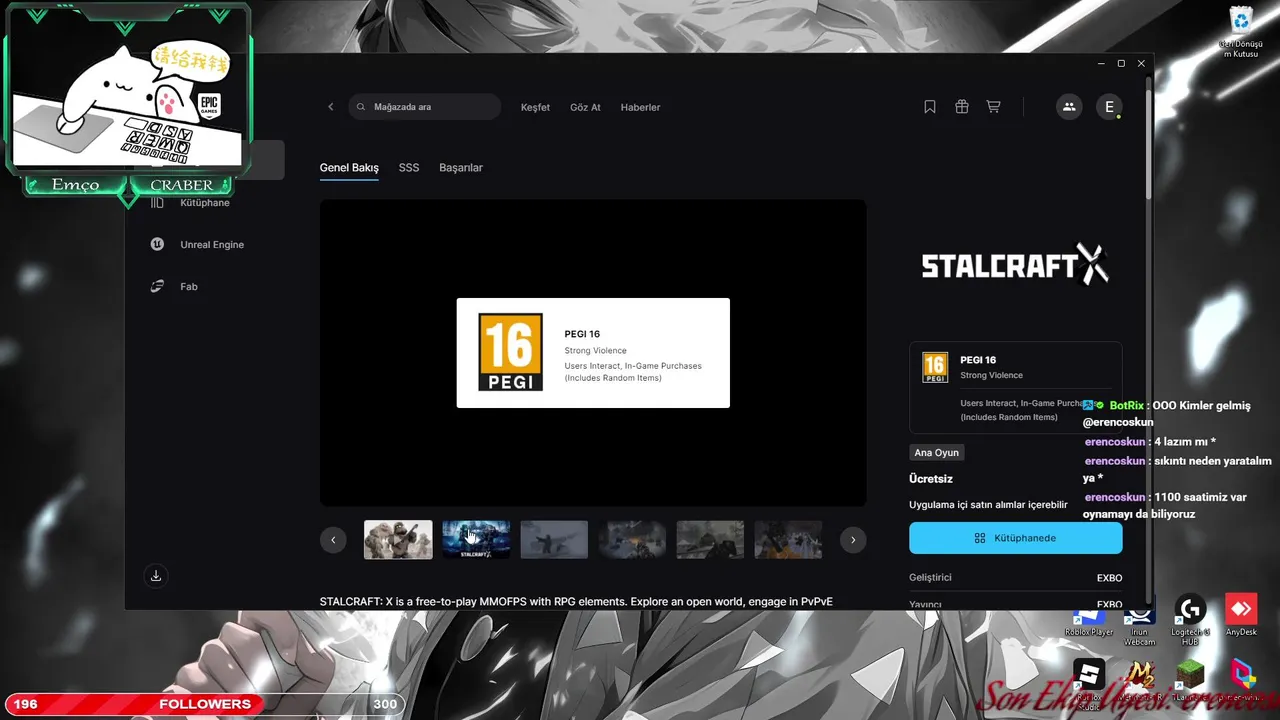The height and width of the screenshot is (720, 1280).
Task: Switch to the Başarılar tab
Action: [461, 168]
